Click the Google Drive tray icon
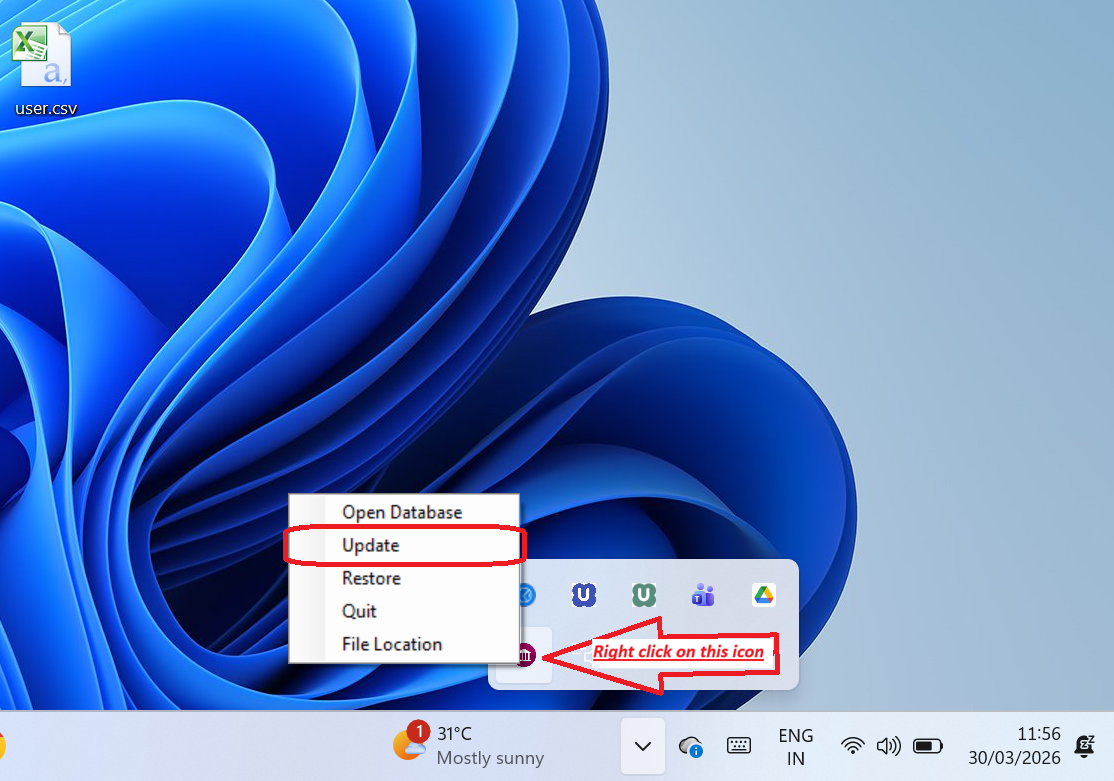Viewport: 1114px width, 781px height. tap(764, 595)
